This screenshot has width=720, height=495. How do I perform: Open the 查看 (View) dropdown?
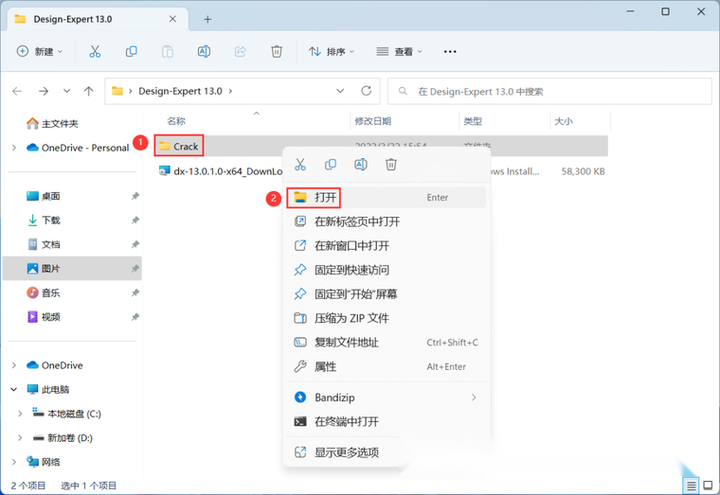click(399, 51)
